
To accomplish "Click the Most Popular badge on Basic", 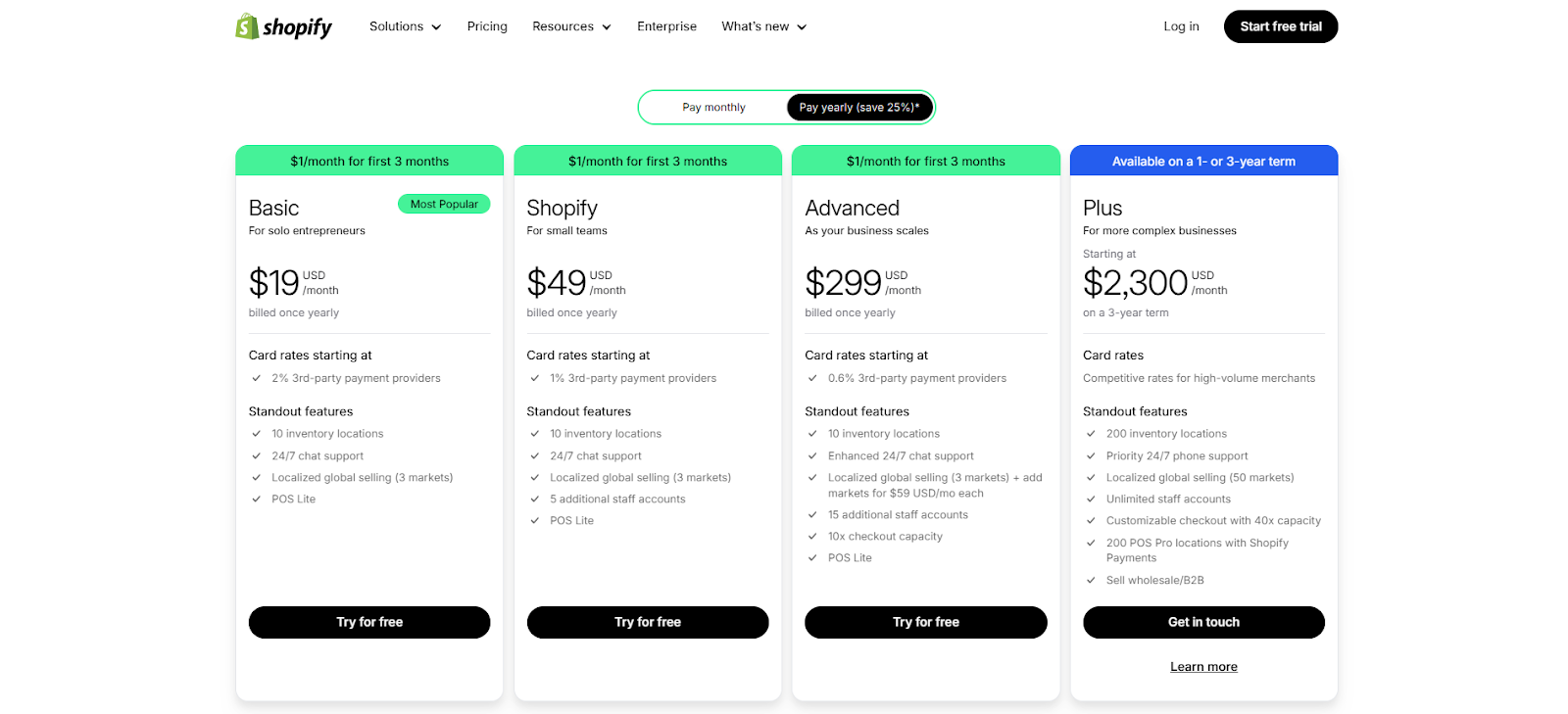I will click(444, 204).
